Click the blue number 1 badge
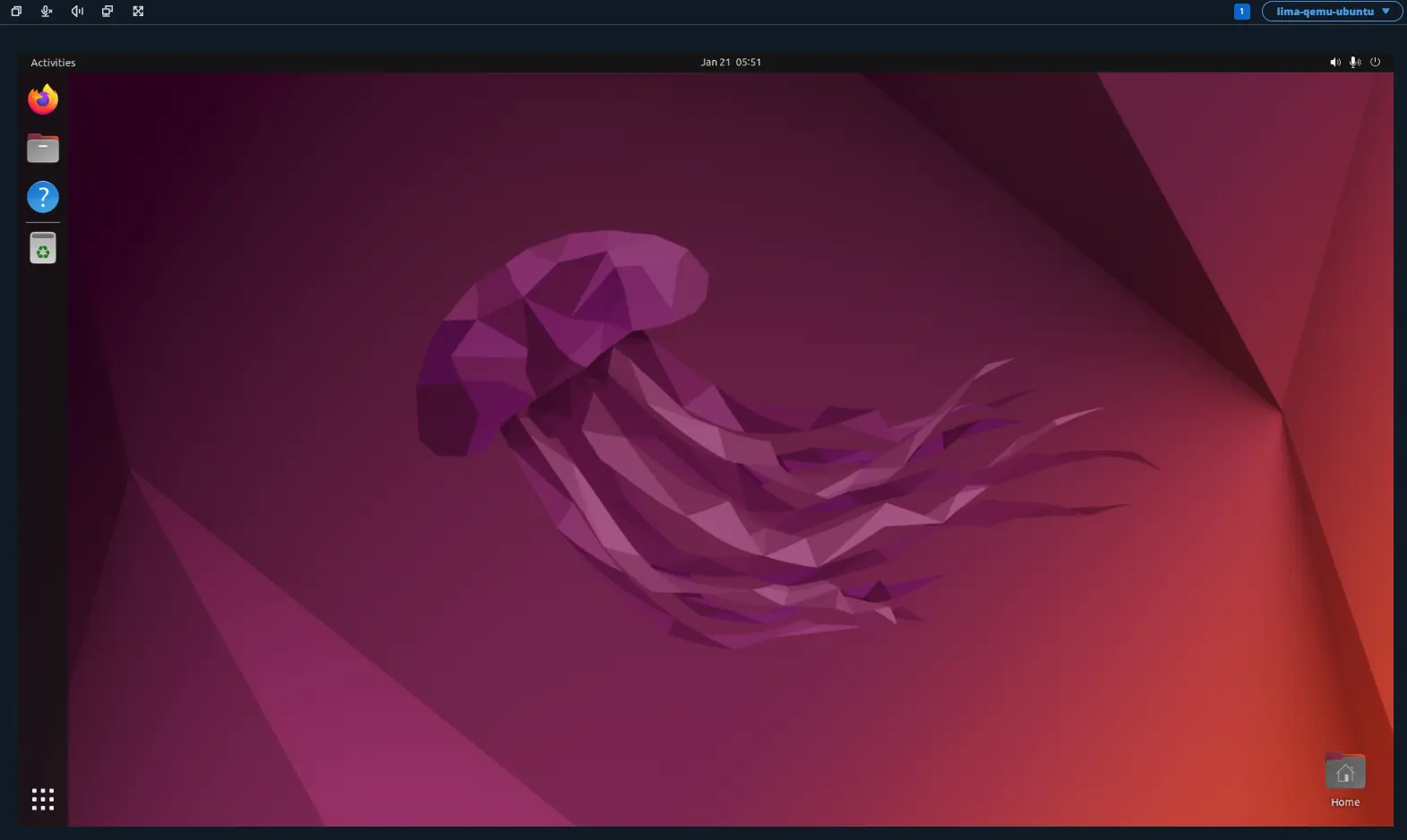 [1241, 12]
